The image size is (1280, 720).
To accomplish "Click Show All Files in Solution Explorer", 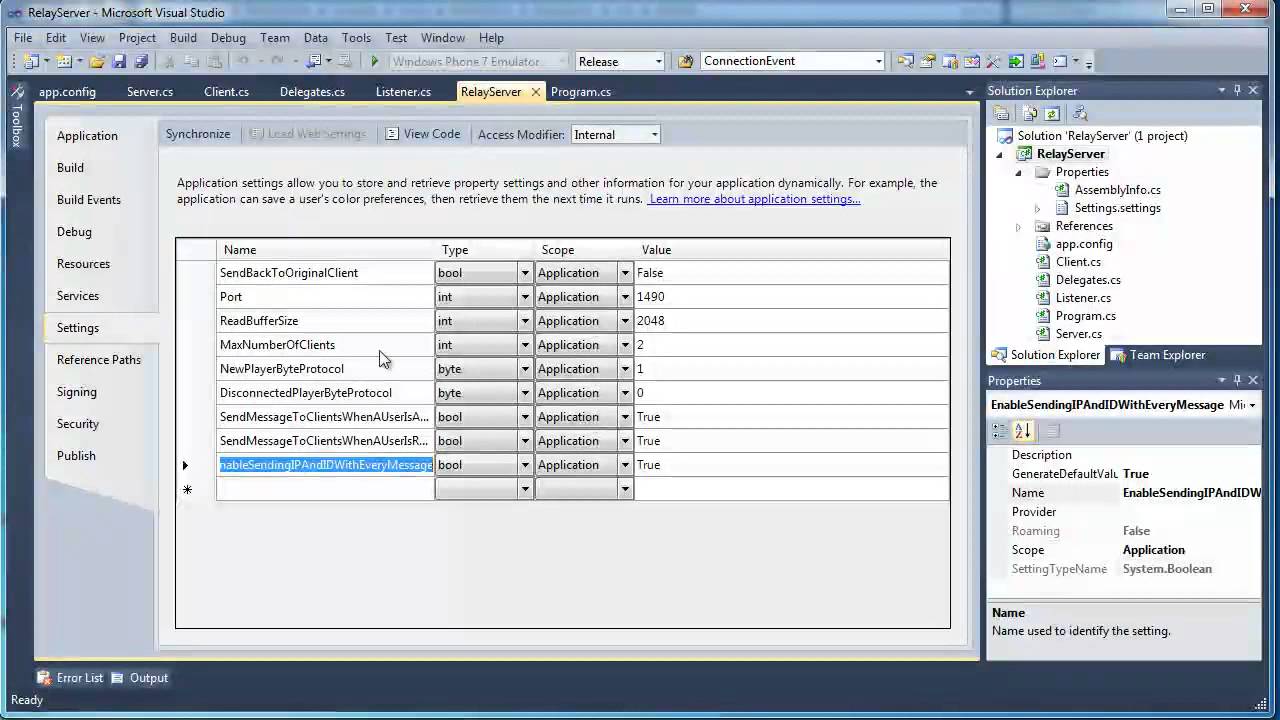I will pos(1030,114).
